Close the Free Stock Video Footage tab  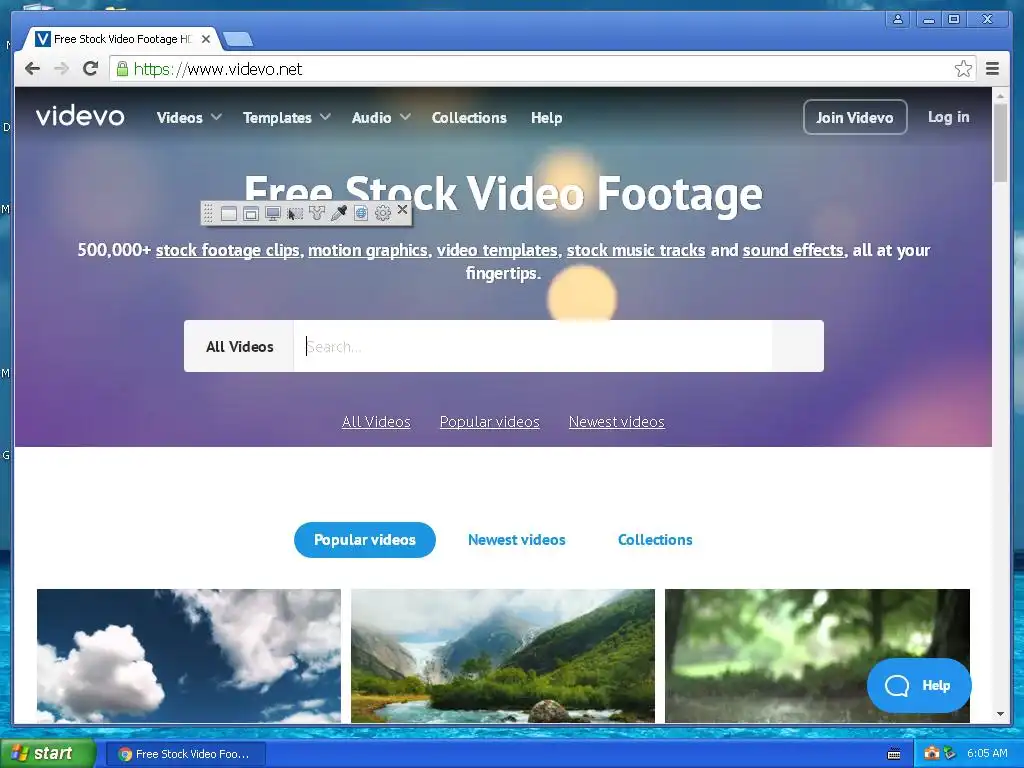click(x=206, y=39)
